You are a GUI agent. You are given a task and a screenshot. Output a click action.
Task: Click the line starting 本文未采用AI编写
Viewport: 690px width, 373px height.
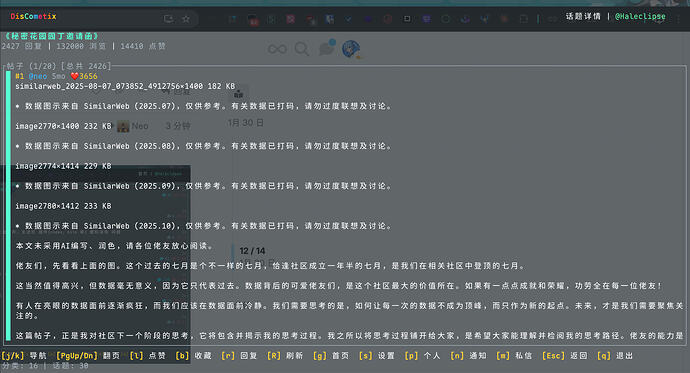point(114,246)
